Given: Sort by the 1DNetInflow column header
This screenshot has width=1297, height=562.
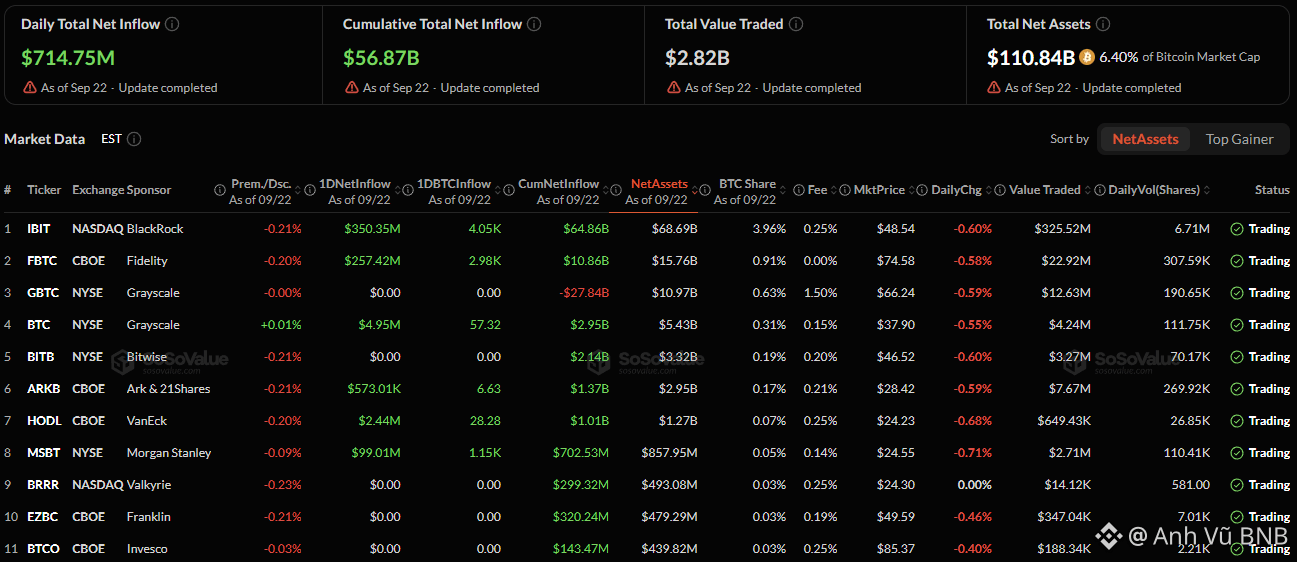Looking at the screenshot, I should (354, 184).
